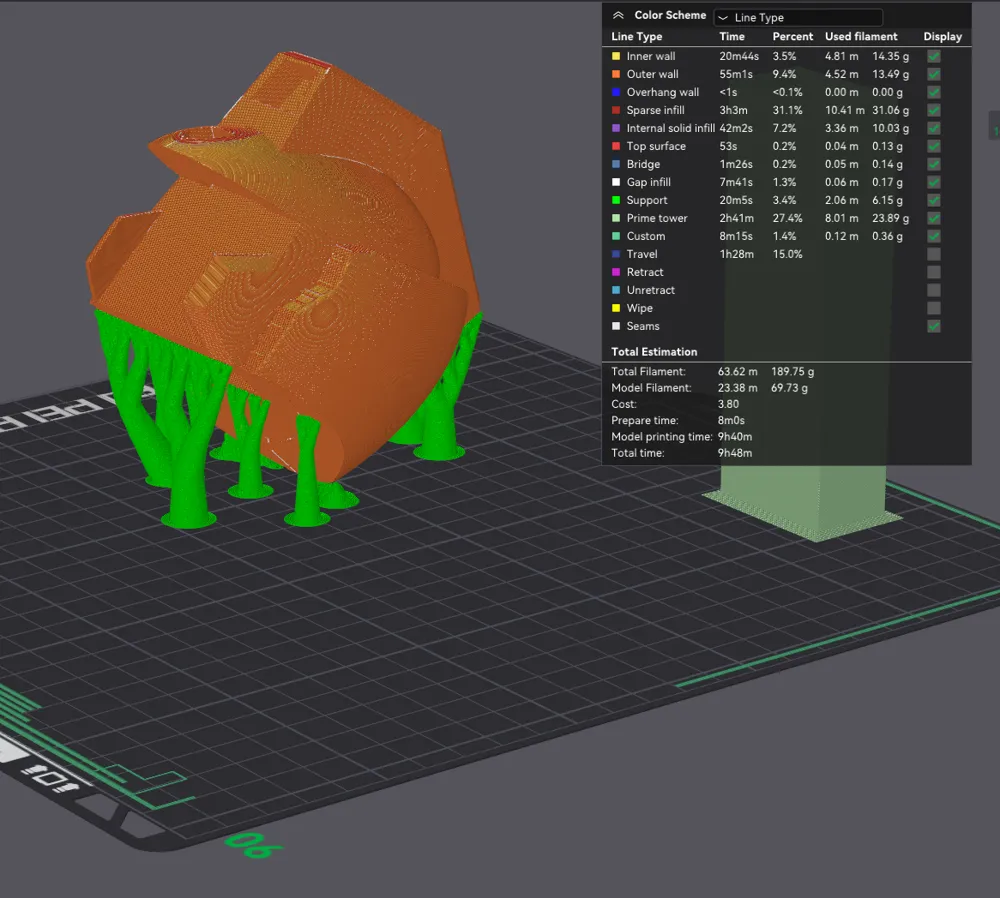Click the magenta Retract color swatch
This screenshot has width=1000, height=898.
(616, 272)
